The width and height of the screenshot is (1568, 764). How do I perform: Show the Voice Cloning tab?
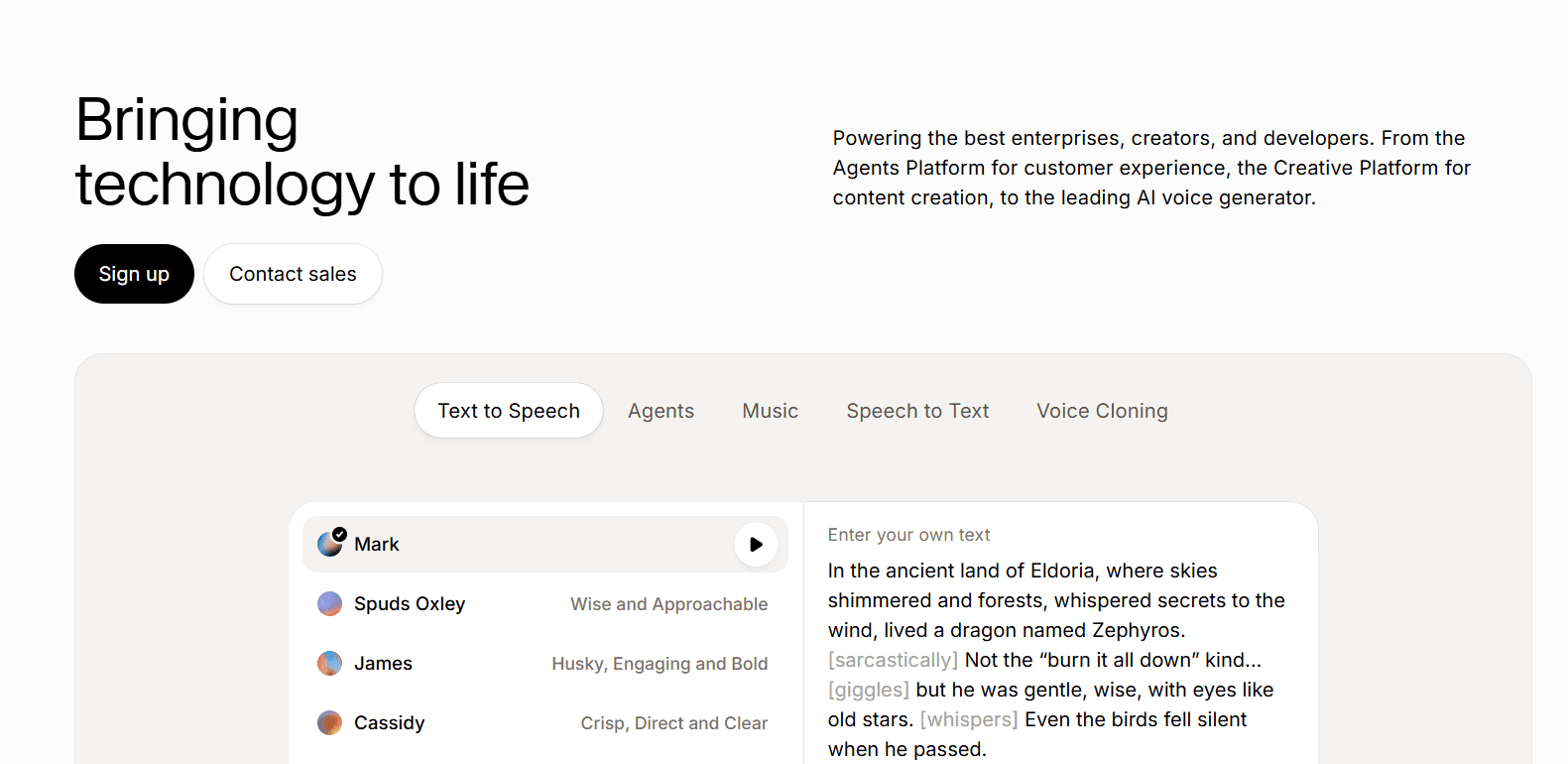pos(1102,411)
